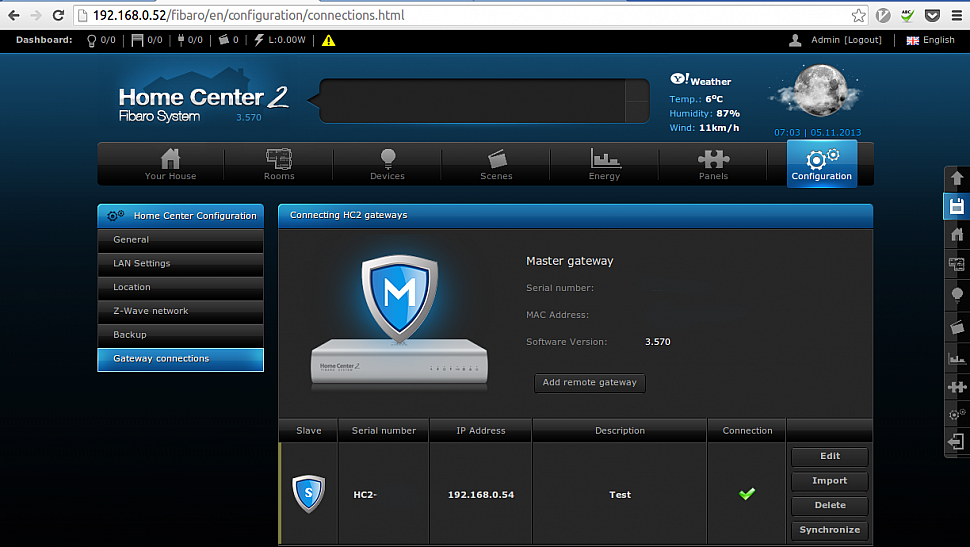This screenshot has height=547, width=970.
Task: Click the sidebar rooms floorplan icon
Action: [957, 265]
